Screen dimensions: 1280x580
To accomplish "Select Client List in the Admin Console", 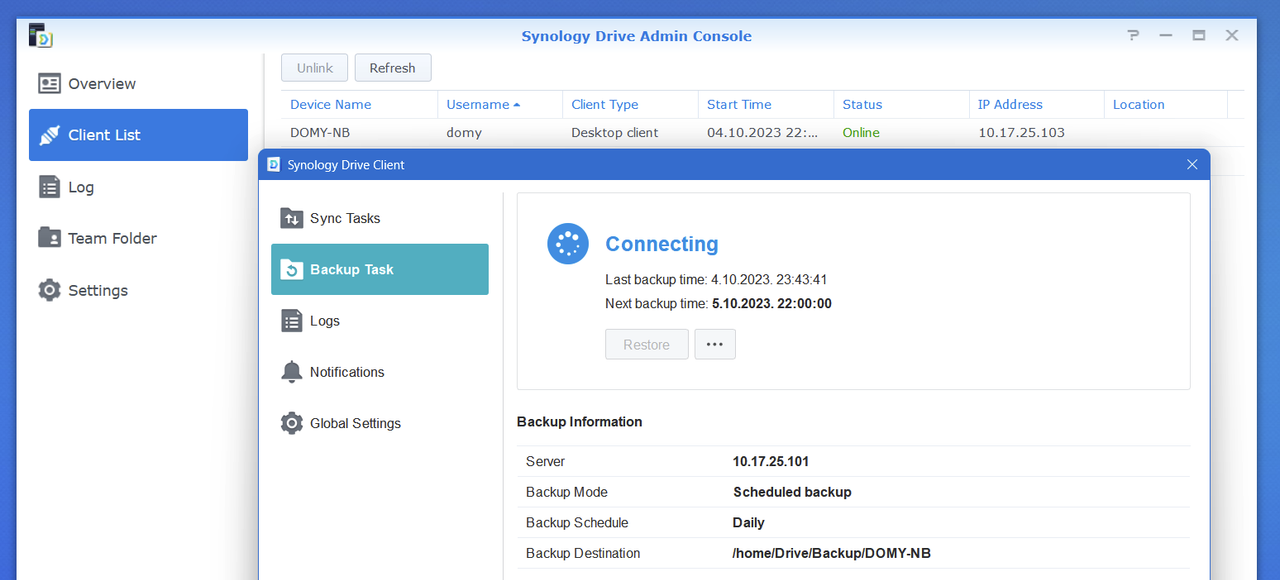I will (138, 135).
